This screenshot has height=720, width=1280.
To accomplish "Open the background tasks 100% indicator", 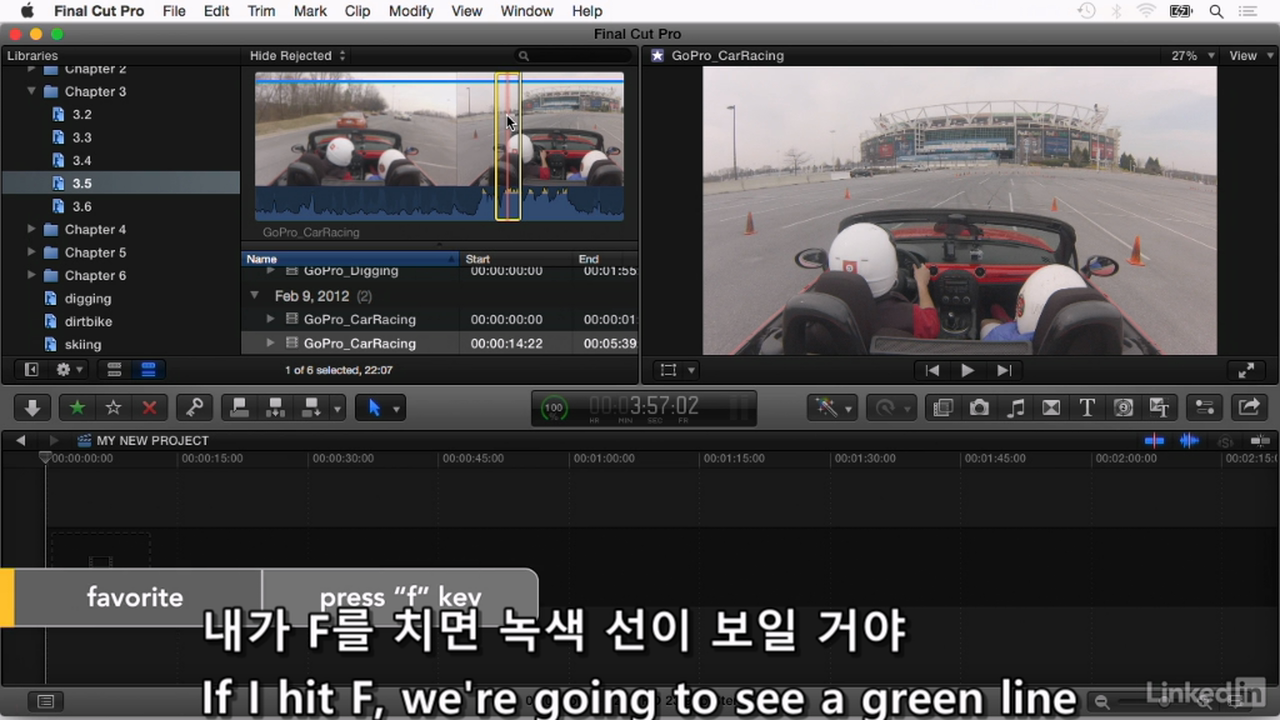I will coord(553,408).
